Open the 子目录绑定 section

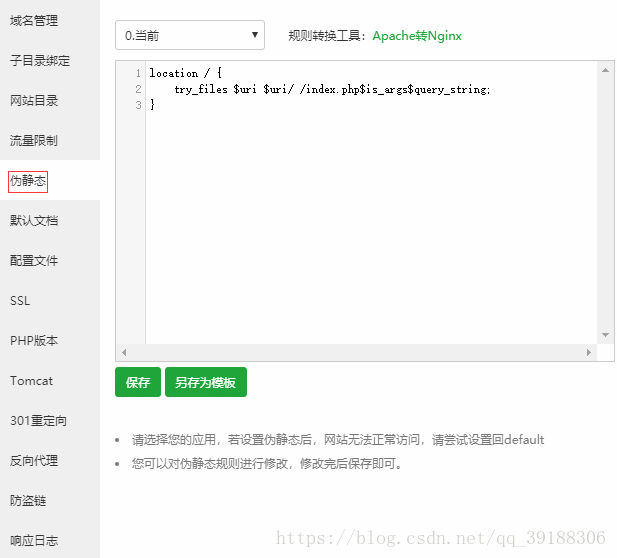[x=40, y=61]
